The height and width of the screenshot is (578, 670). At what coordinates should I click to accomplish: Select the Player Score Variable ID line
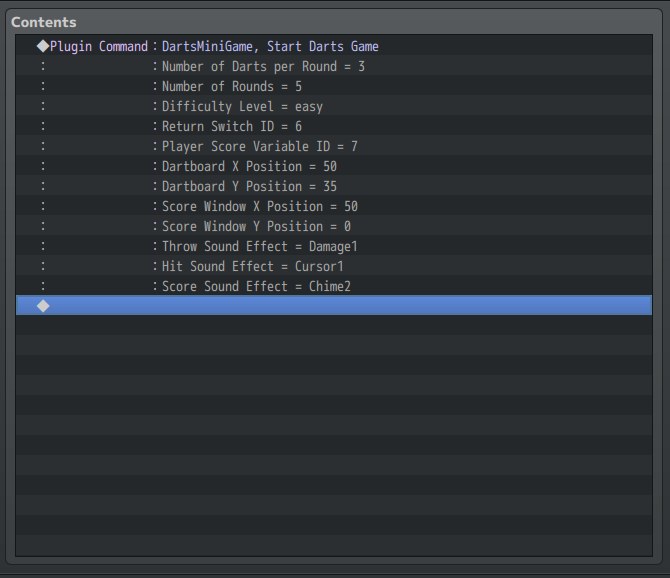pos(334,146)
